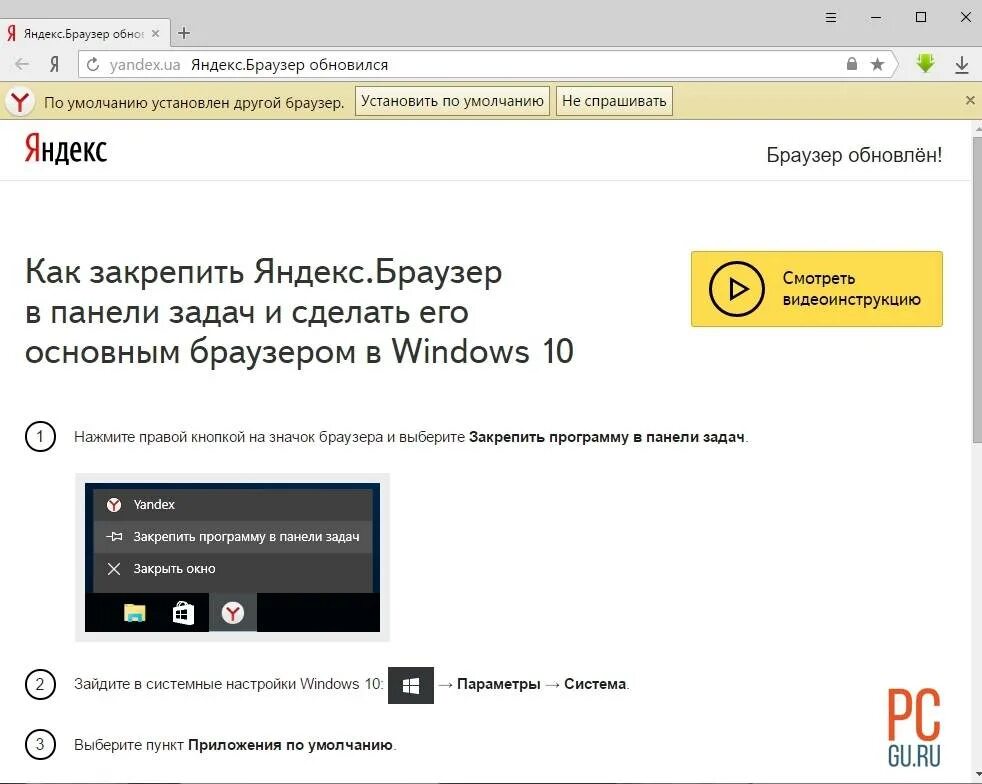982x784 pixels.
Task: Click the padlock security icon
Action: click(x=851, y=64)
